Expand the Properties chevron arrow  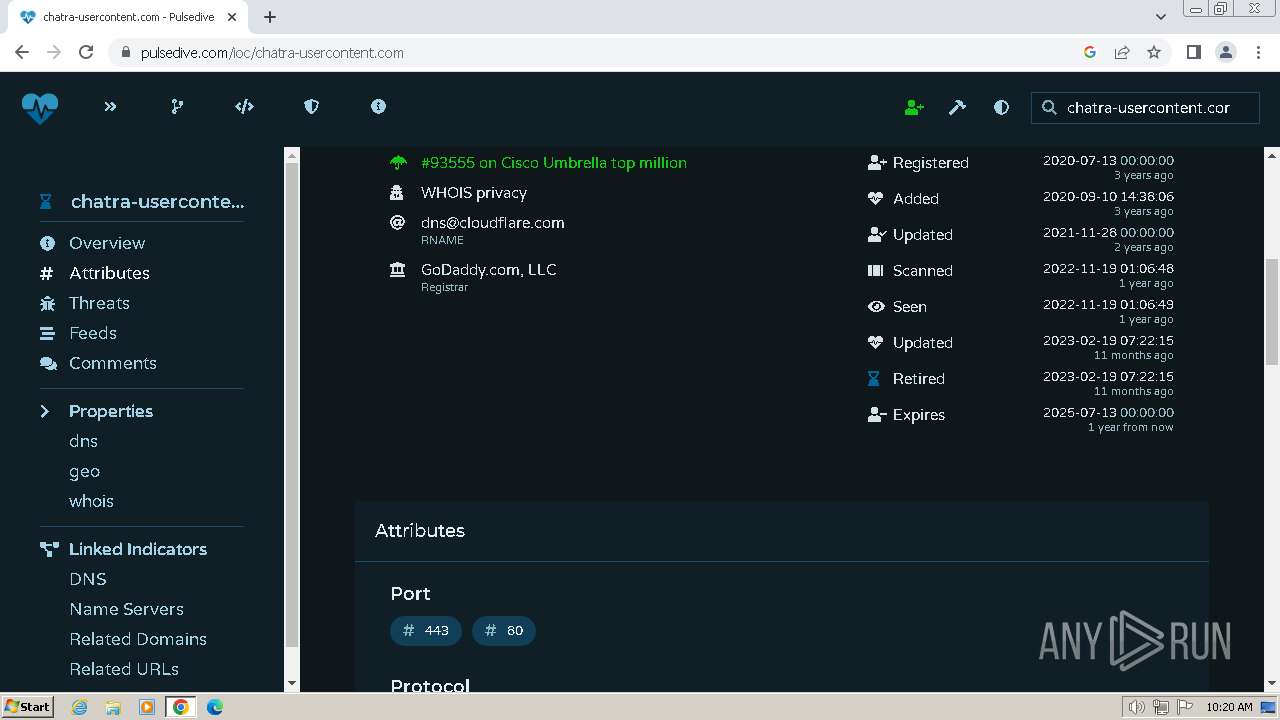coord(45,411)
